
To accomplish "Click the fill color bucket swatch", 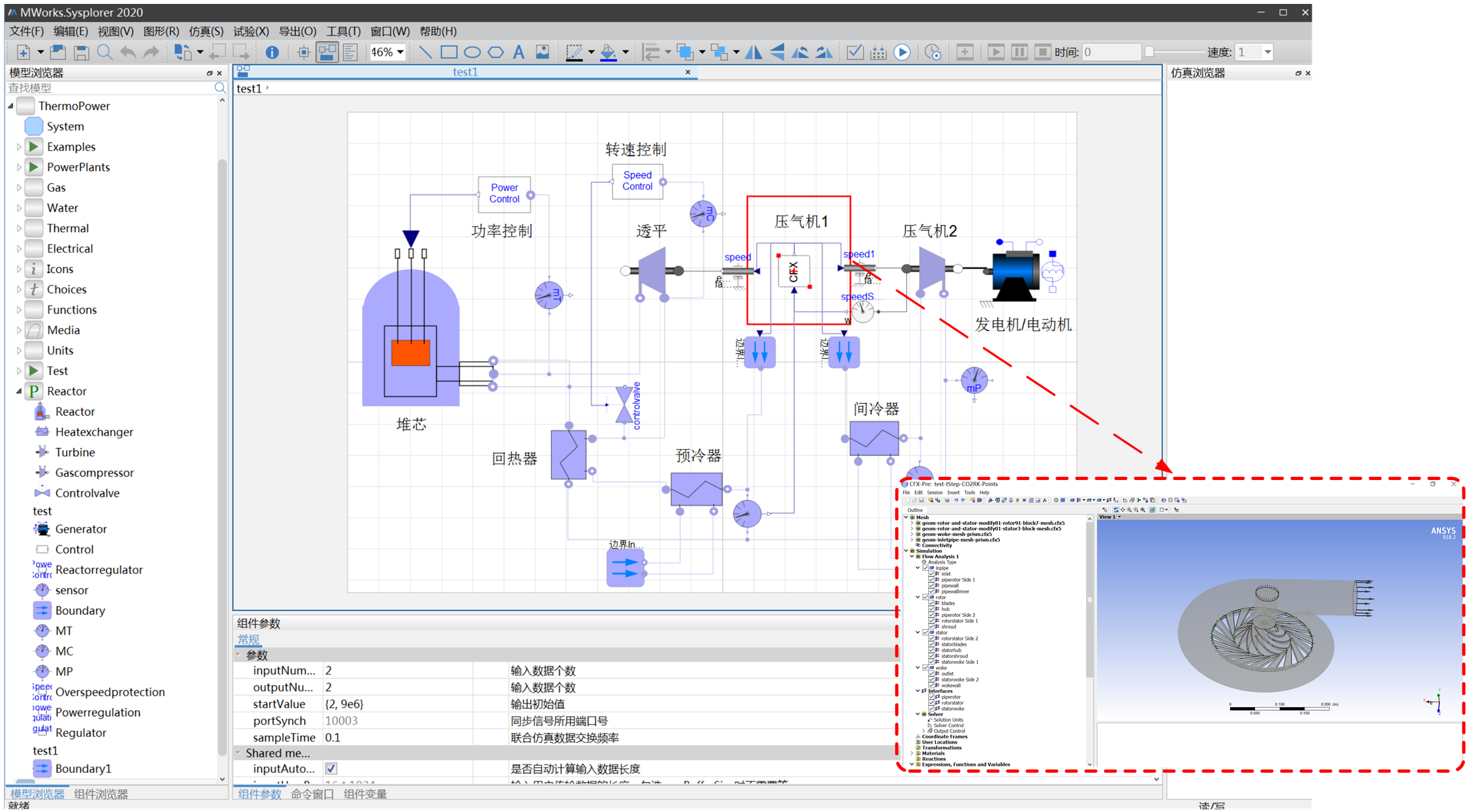I will coord(608,52).
